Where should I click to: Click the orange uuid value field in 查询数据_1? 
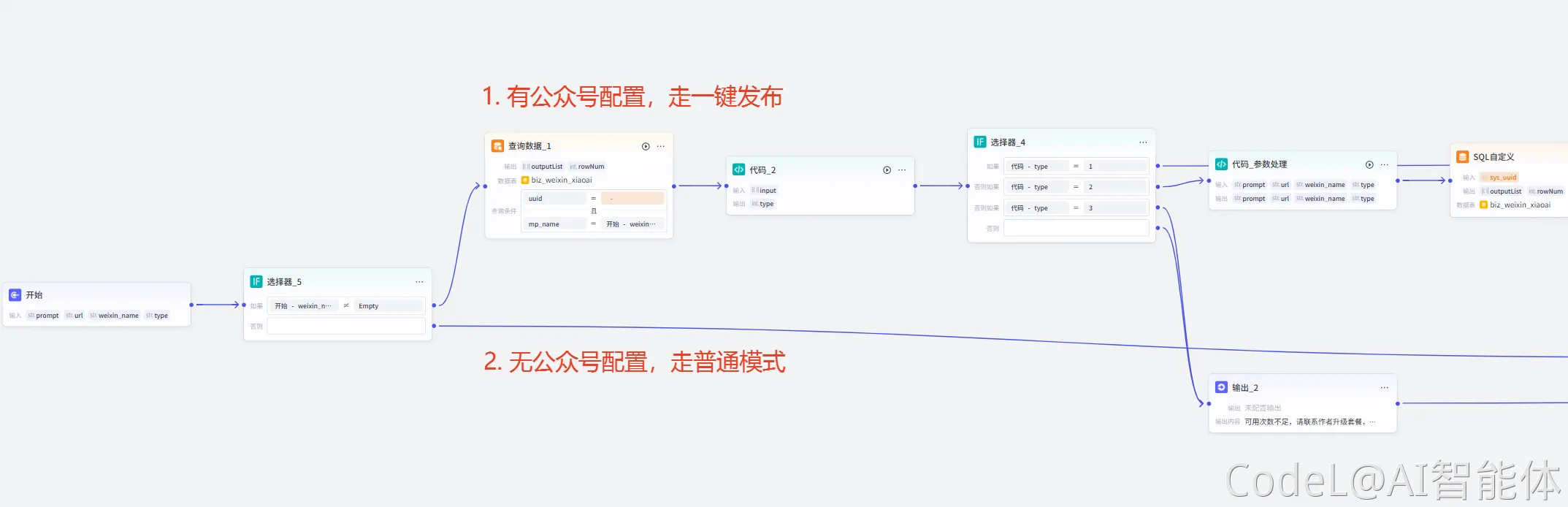(x=632, y=199)
